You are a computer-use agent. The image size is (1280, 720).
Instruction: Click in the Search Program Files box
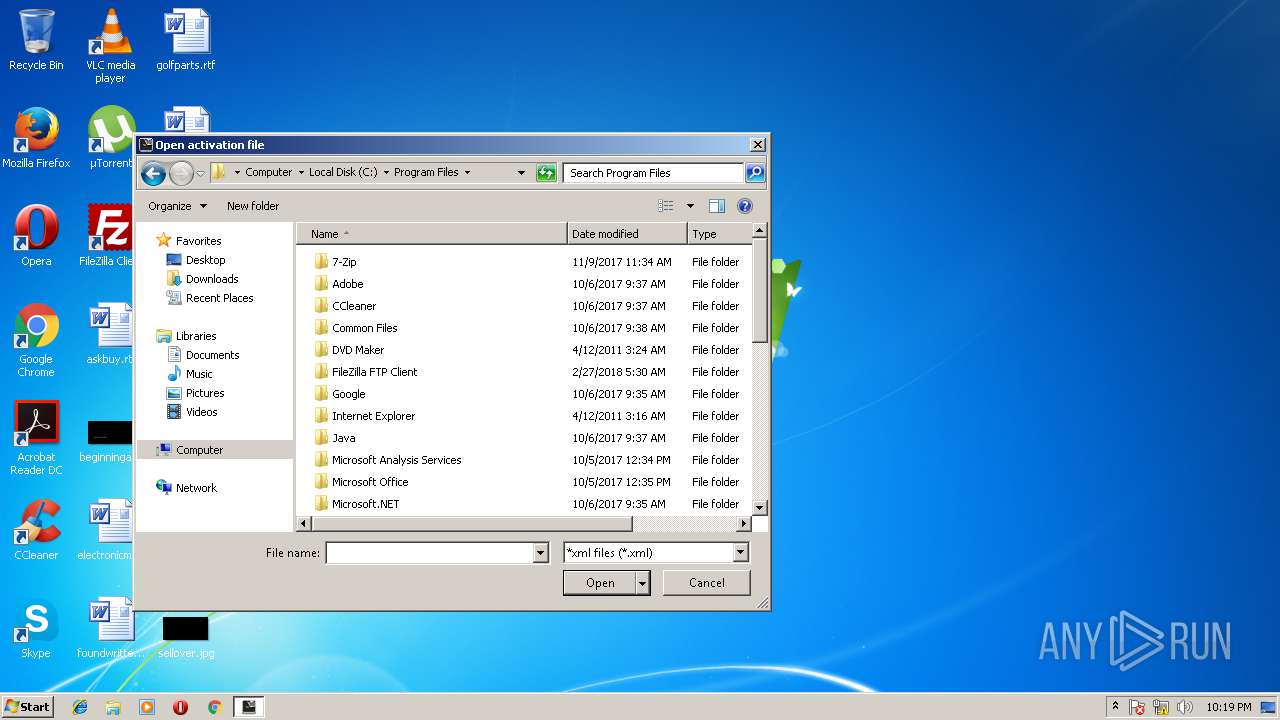tap(654, 173)
